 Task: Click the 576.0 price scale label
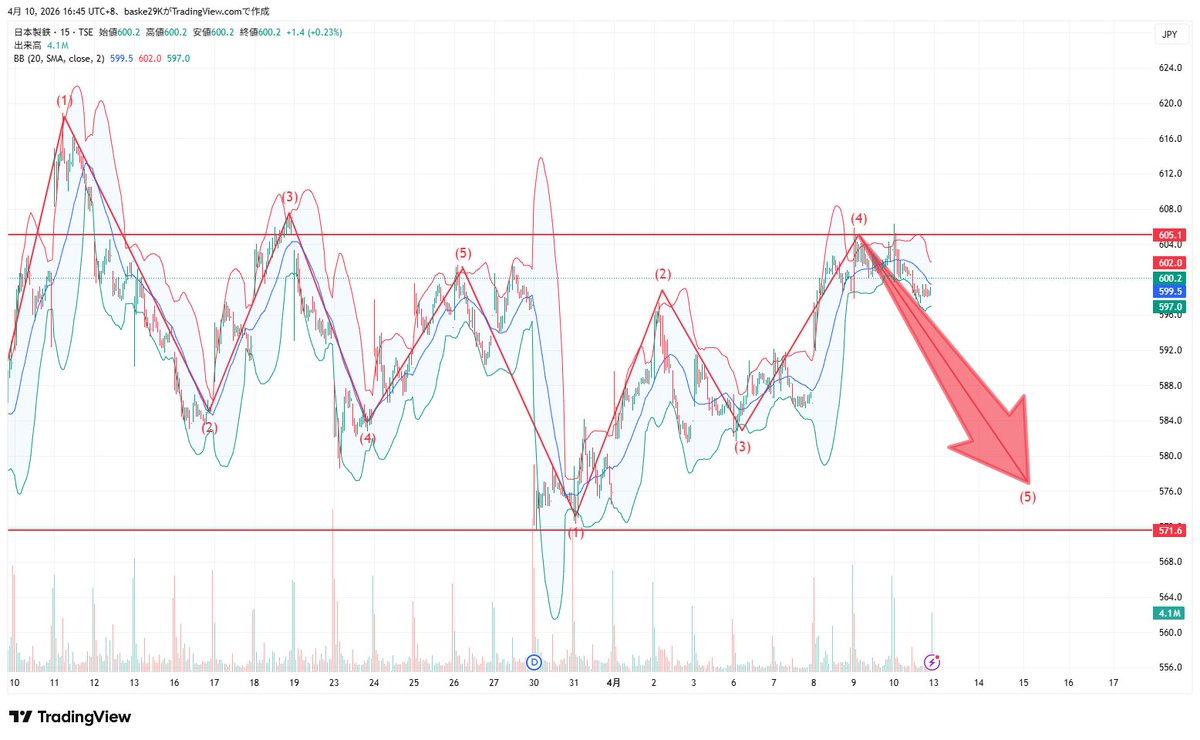click(1172, 491)
